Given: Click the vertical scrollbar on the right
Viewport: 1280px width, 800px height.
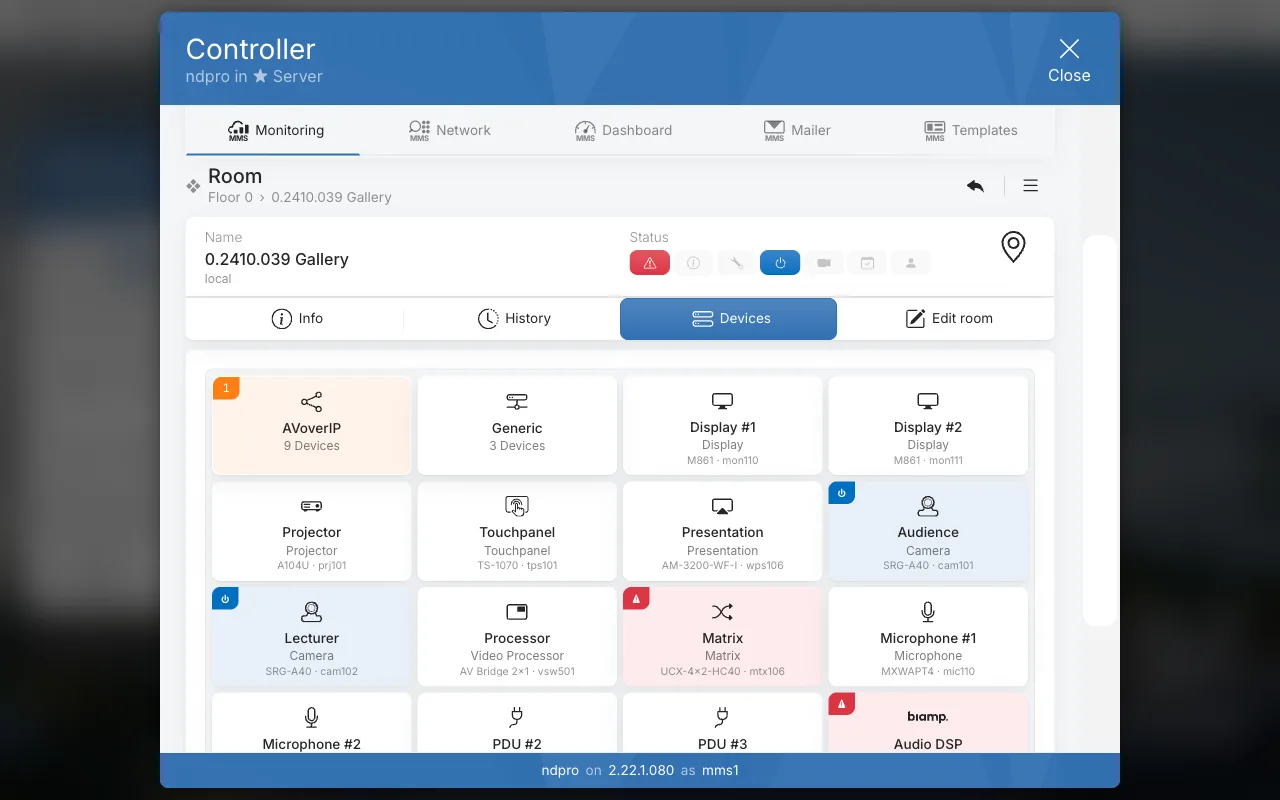Looking at the screenshot, I should click(1100, 430).
